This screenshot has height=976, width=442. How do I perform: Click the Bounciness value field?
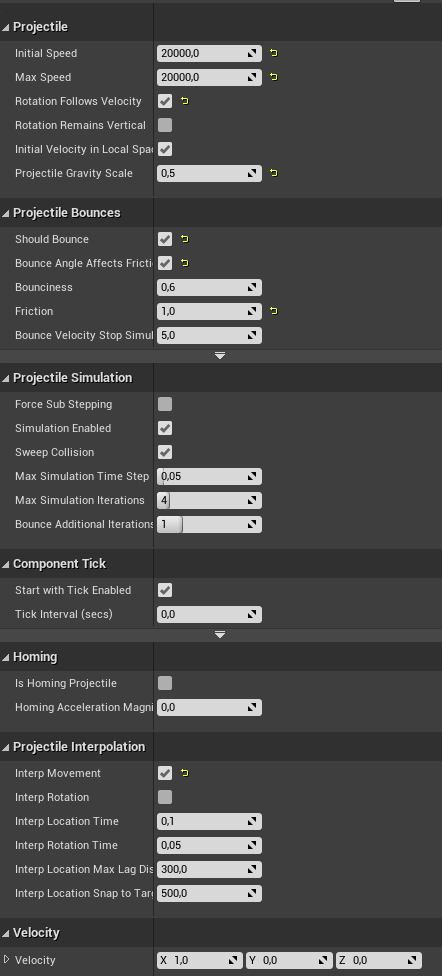coord(209,288)
